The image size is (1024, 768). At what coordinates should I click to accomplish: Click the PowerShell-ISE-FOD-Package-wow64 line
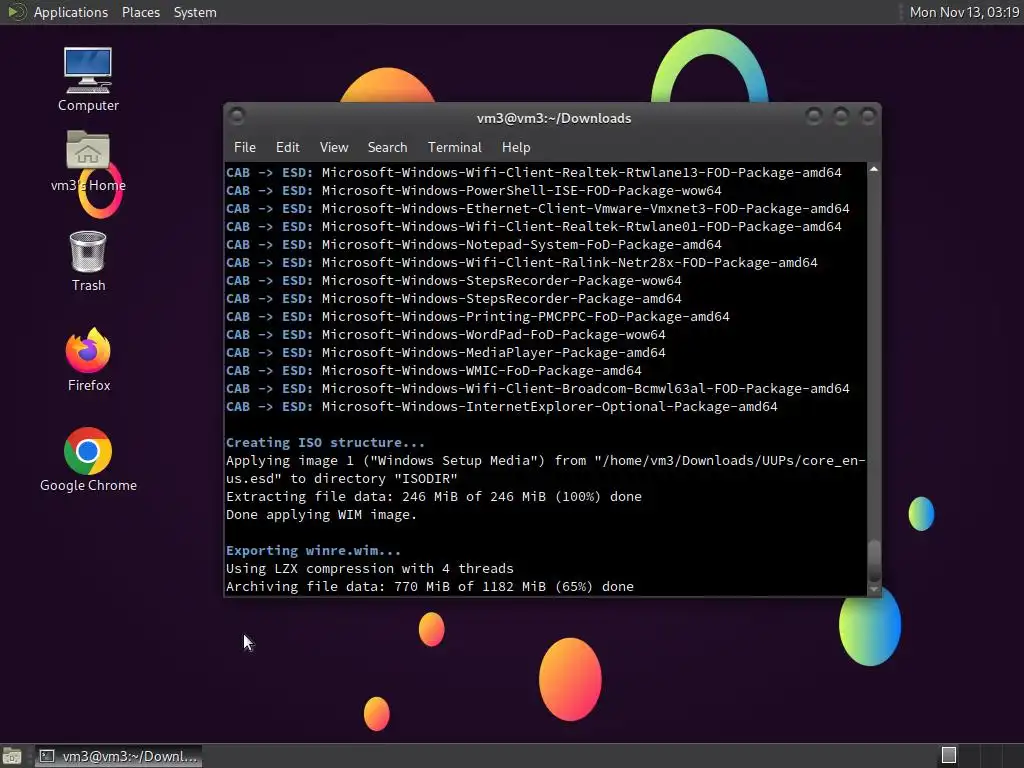(473, 191)
